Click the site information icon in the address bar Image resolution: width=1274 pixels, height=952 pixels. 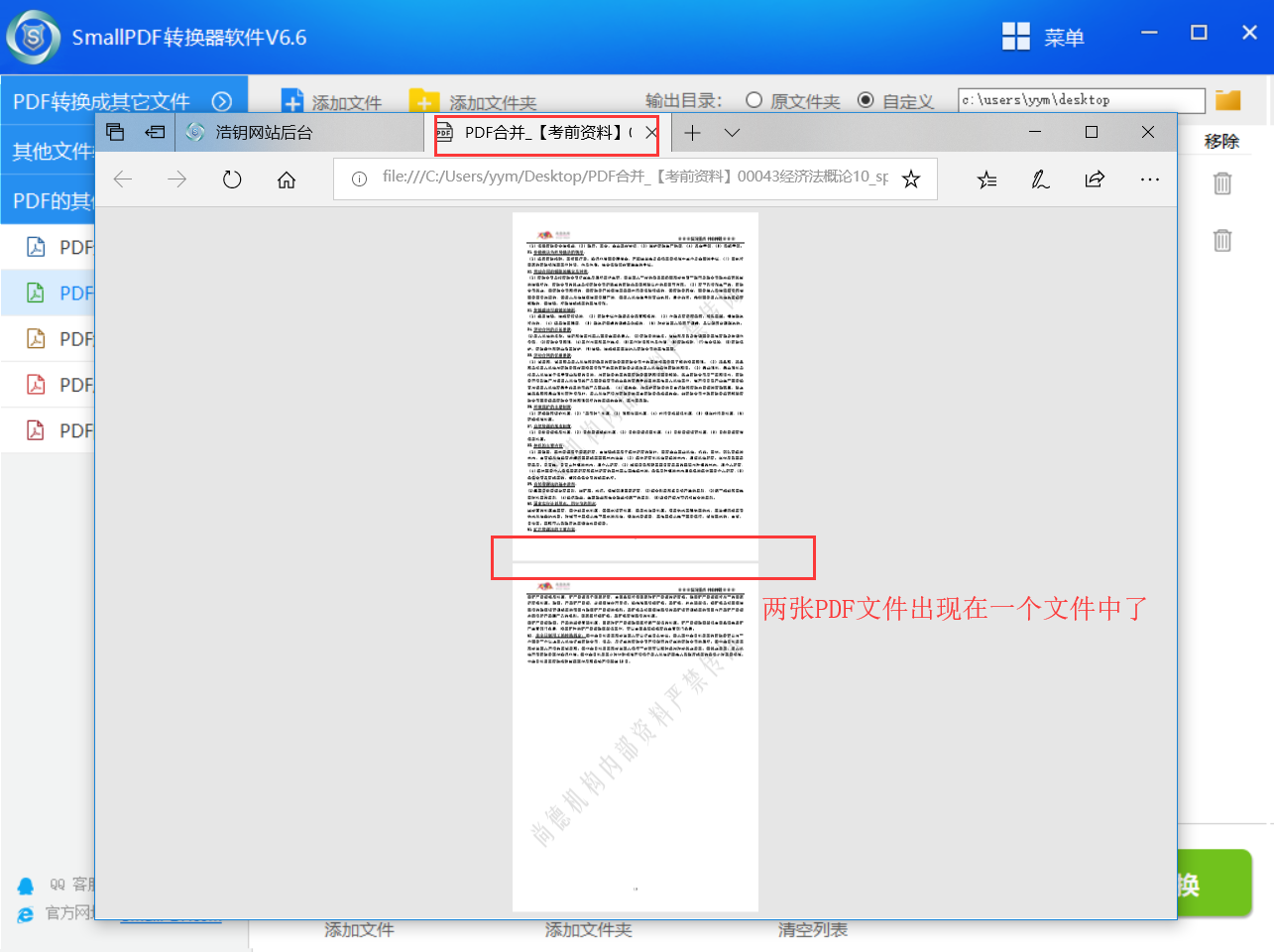pyautogui.click(x=359, y=178)
